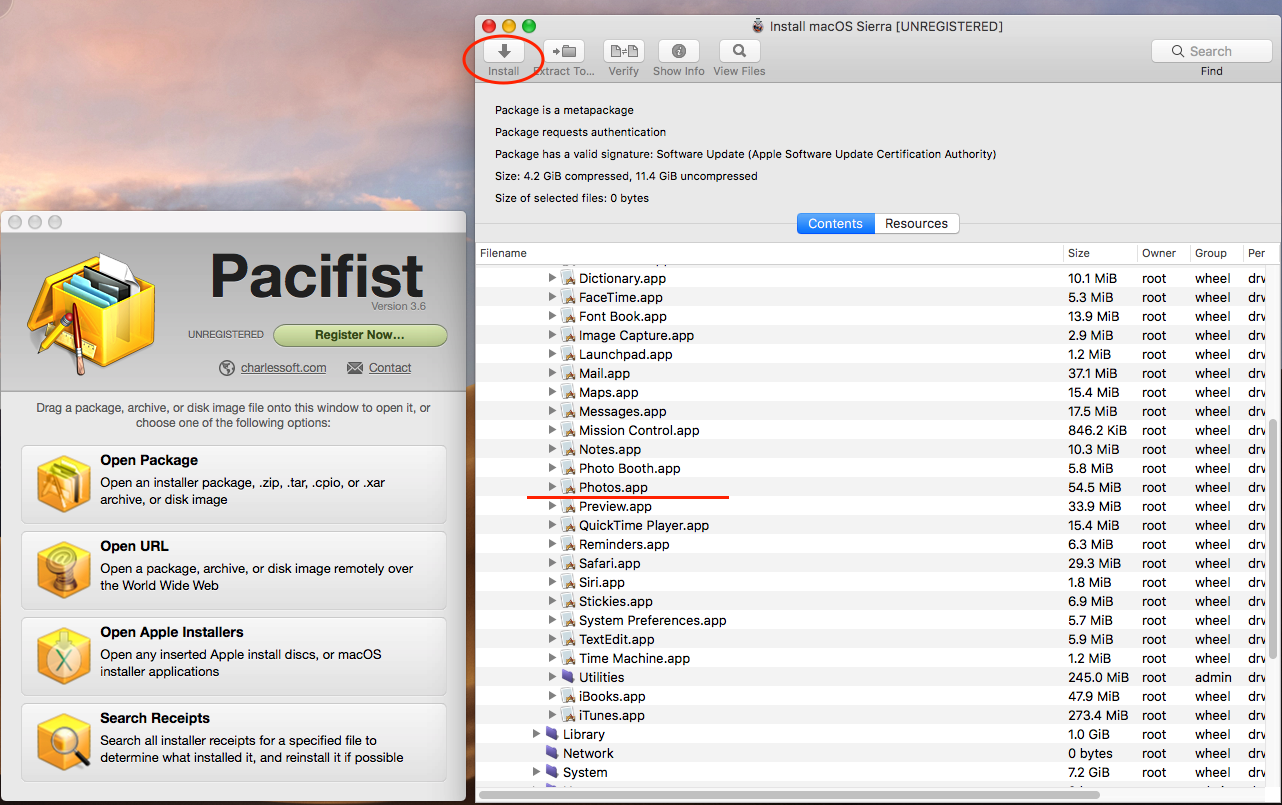Expand the Library folder triangle

536,734
